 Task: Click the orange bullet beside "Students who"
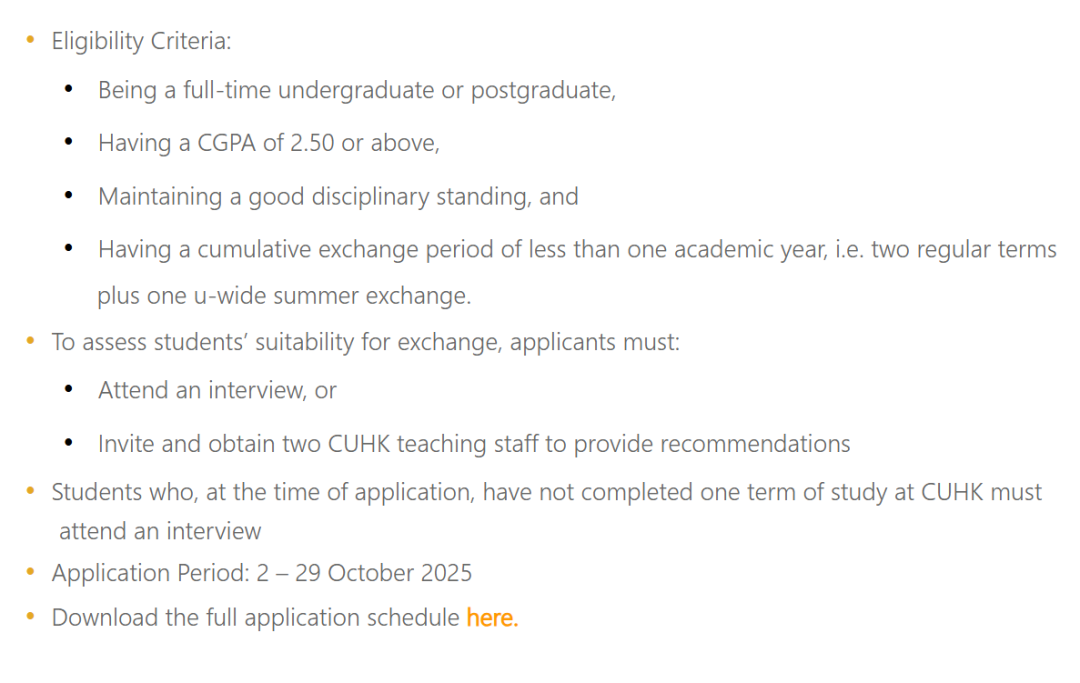[x=29, y=492]
